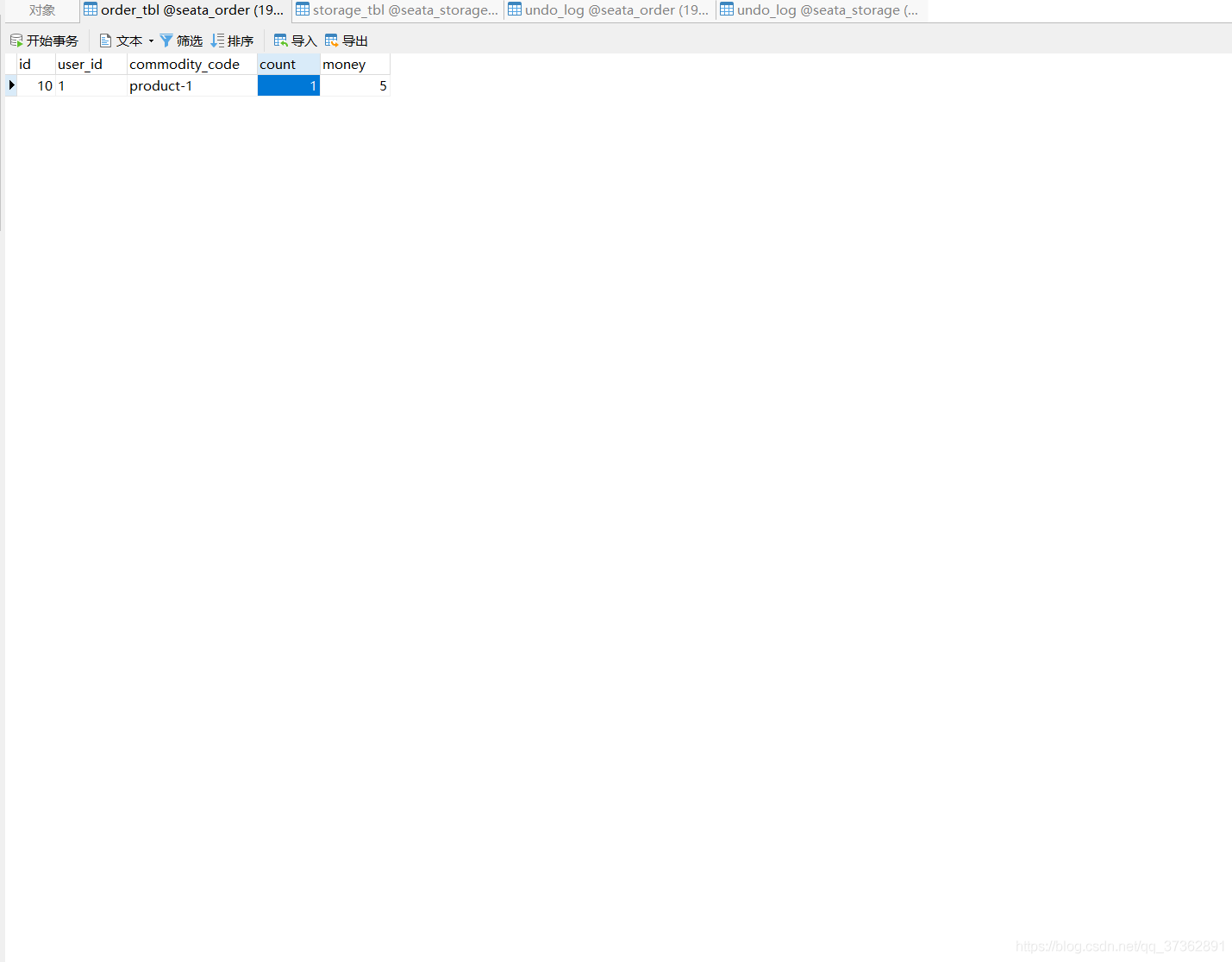Click table icon on undo_log @seata_storage tab
The height and width of the screenshot is (962, 1232).
point(727,9)
